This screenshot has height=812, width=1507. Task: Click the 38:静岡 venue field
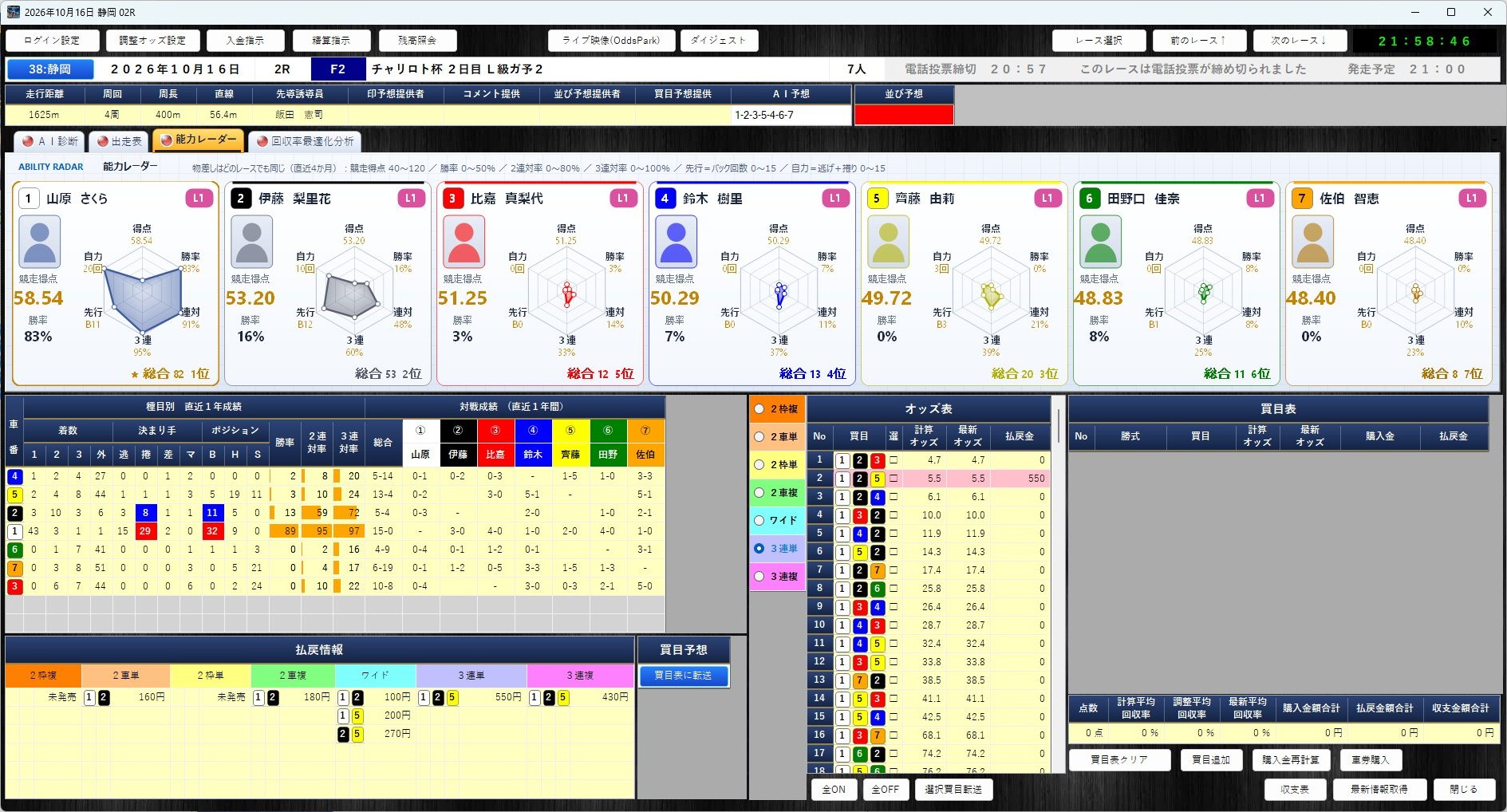[49, 69]
